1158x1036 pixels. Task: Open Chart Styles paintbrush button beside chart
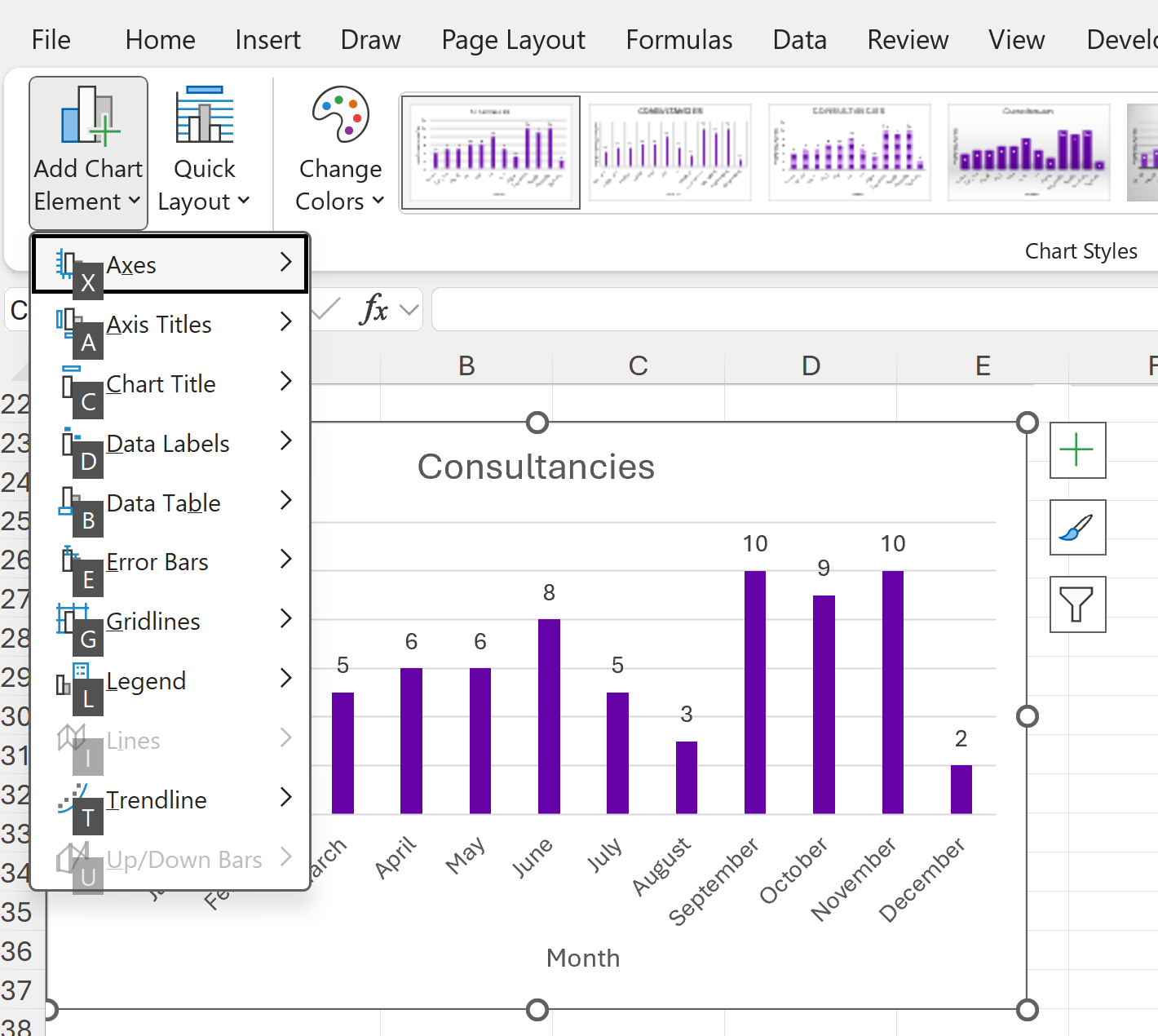1077,527
